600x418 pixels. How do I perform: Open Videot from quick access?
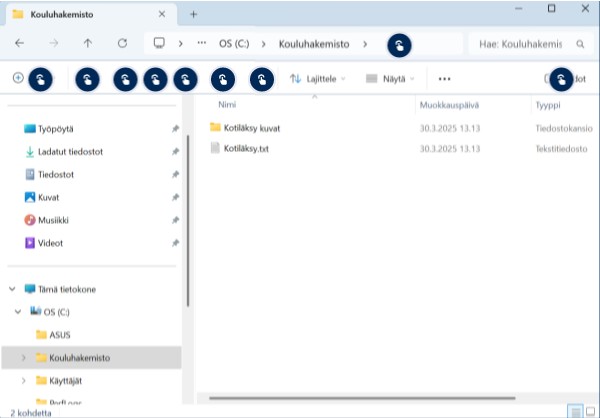51,243
